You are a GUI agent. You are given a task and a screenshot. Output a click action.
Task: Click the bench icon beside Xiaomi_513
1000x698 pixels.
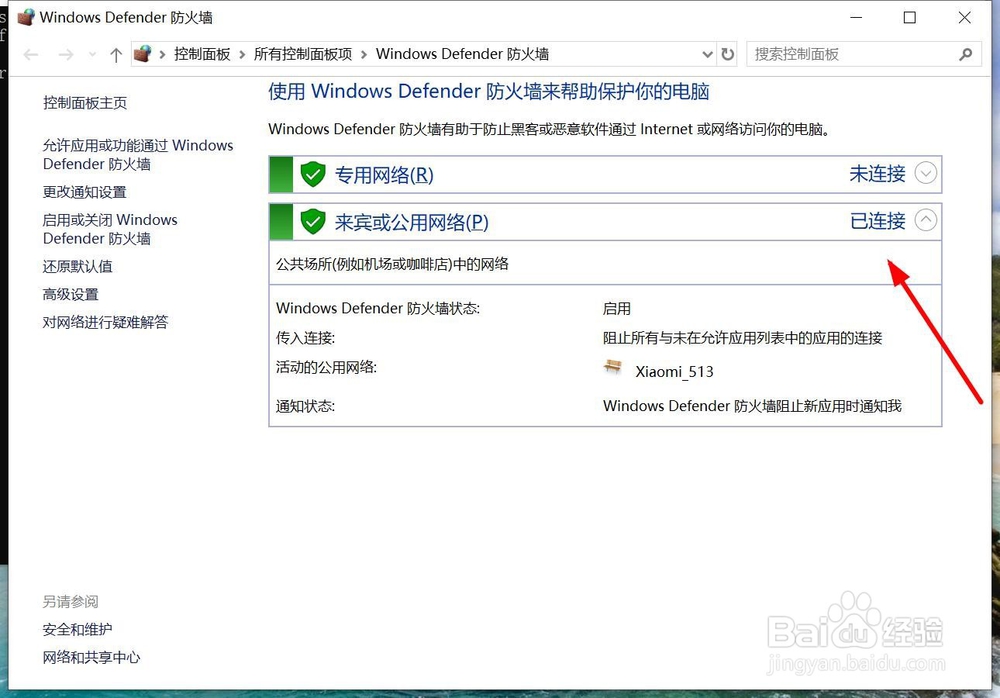[613, 367]
